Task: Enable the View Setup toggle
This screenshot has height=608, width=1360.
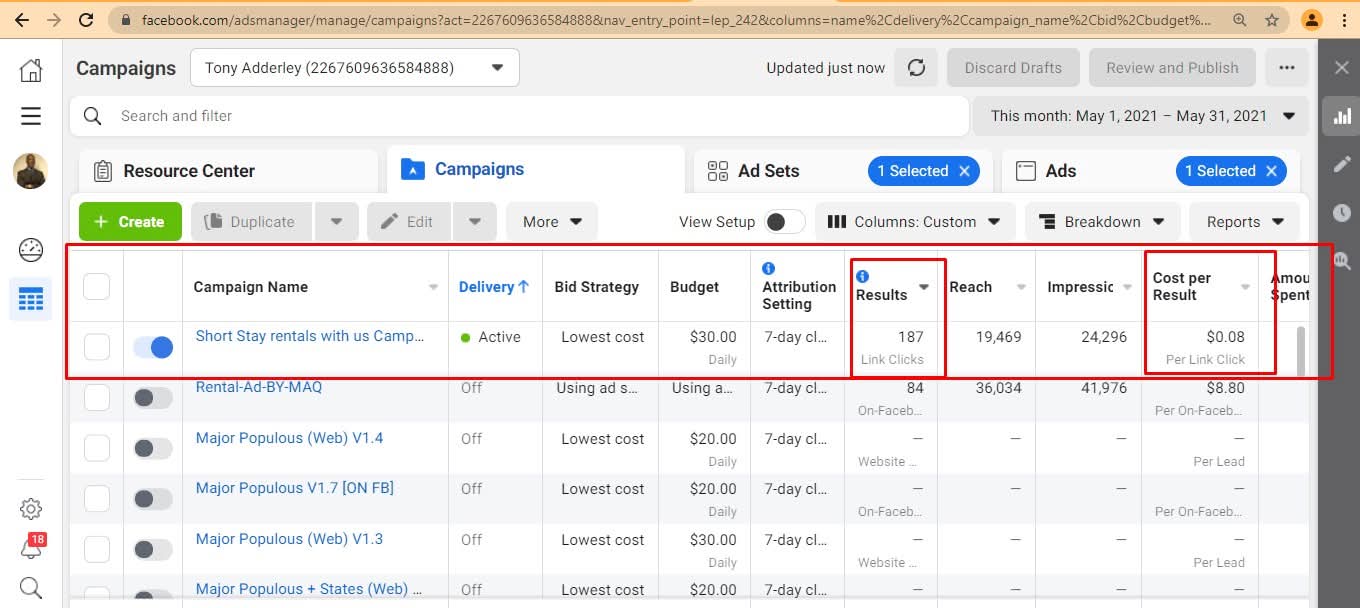Action: click(784, 222)
